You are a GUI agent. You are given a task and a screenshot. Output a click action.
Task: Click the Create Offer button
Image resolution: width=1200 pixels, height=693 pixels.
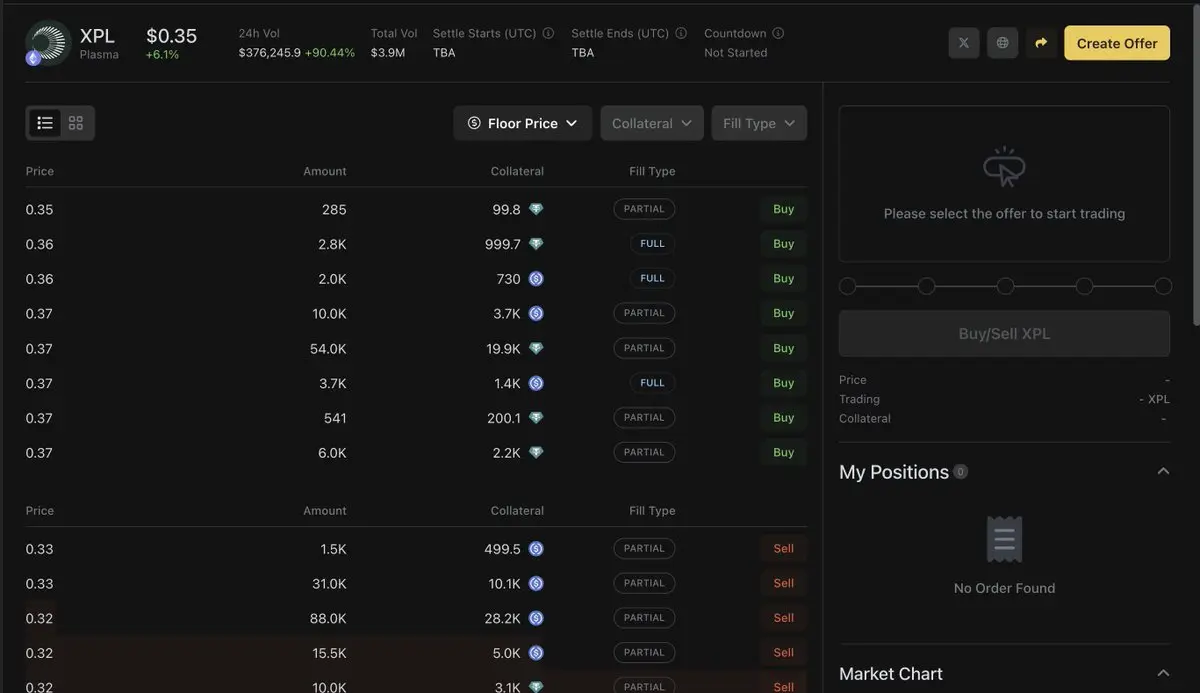point(1117,43)
